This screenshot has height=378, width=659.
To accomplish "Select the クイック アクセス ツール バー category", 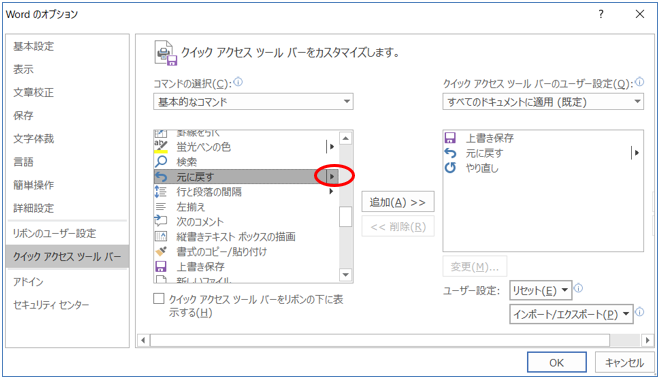I will (67, 256).
